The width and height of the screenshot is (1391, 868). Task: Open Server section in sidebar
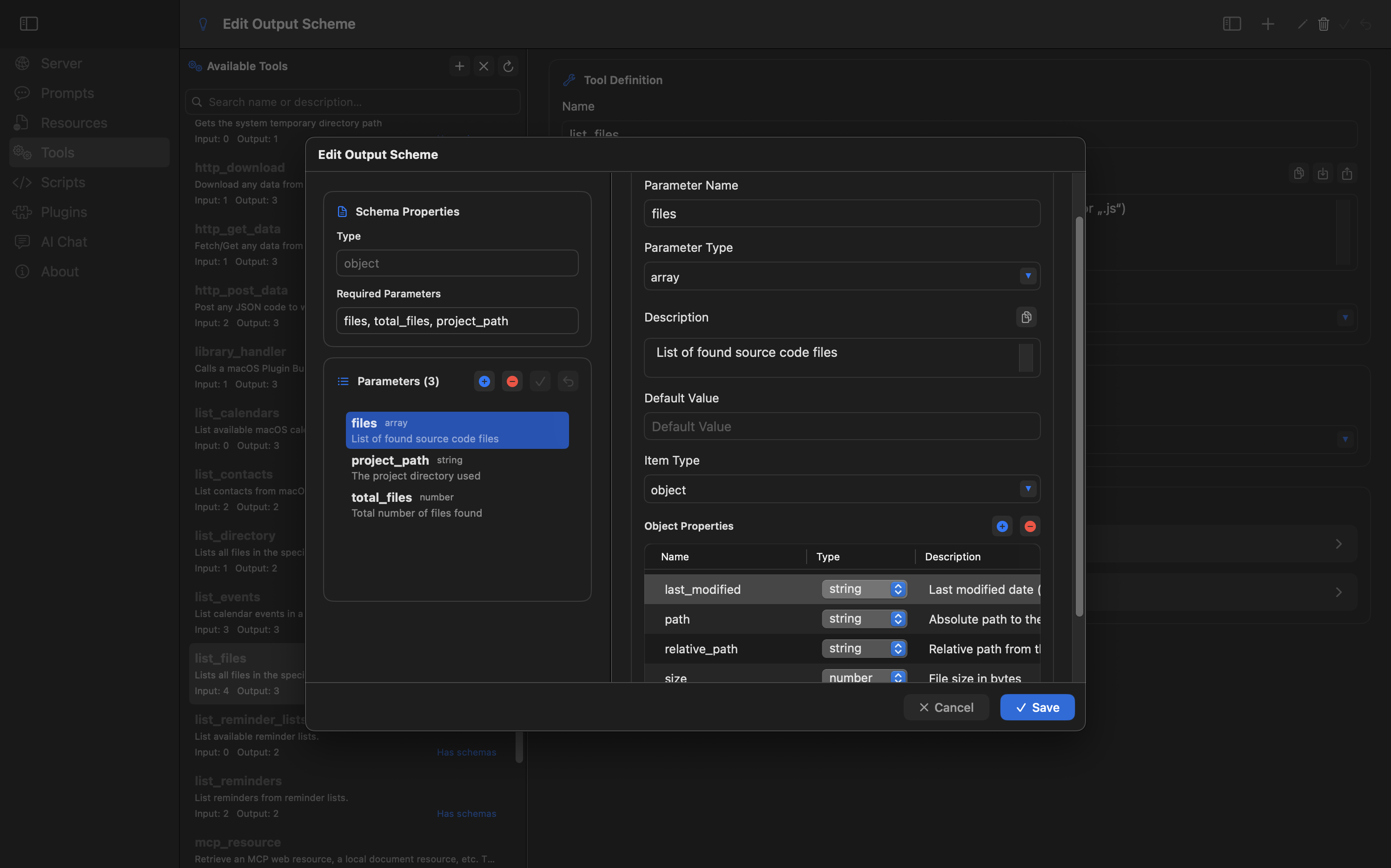point(89,63)
